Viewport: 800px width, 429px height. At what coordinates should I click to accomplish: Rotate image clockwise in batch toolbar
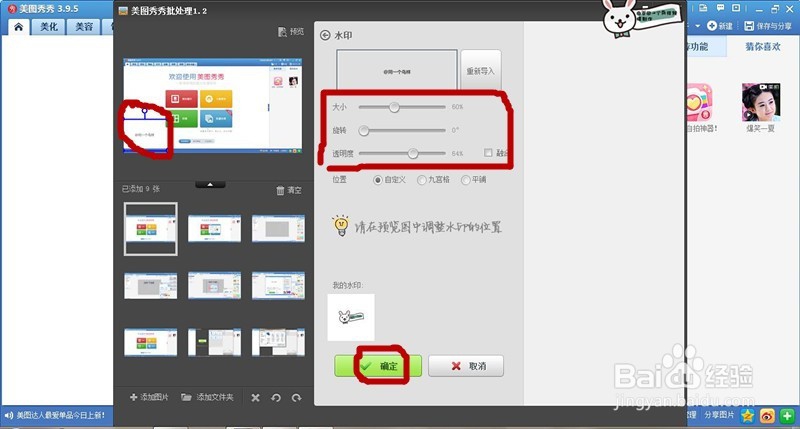pyautogui.click(x=296, y=397)
